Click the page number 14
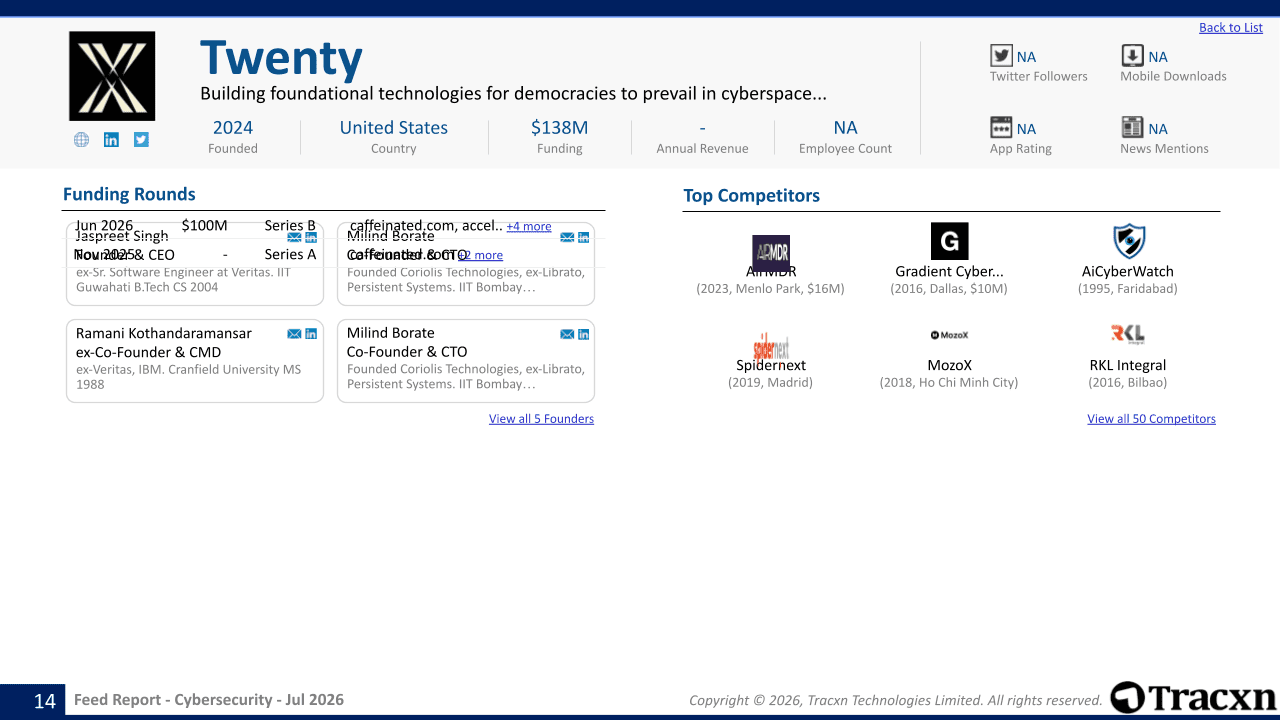The height and width of the screenshot is (720, 1280). (x=45, y=701)
